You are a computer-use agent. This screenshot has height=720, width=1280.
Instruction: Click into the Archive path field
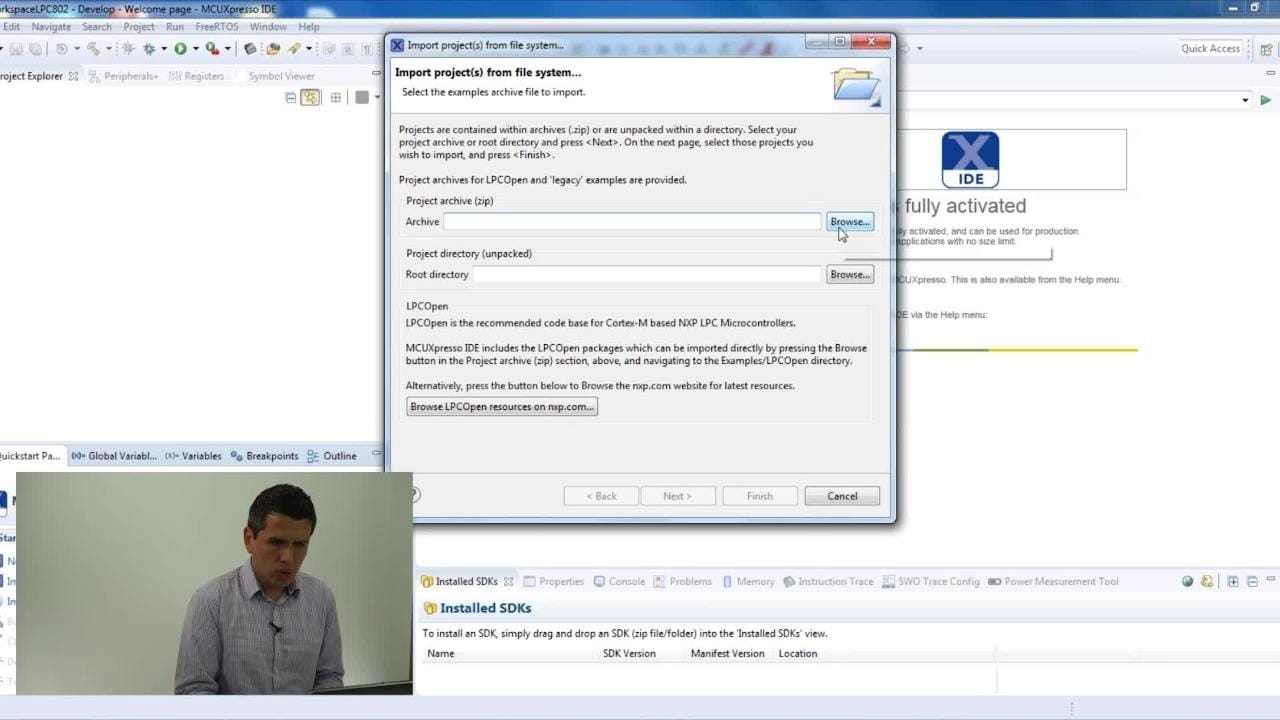[632, 222]
